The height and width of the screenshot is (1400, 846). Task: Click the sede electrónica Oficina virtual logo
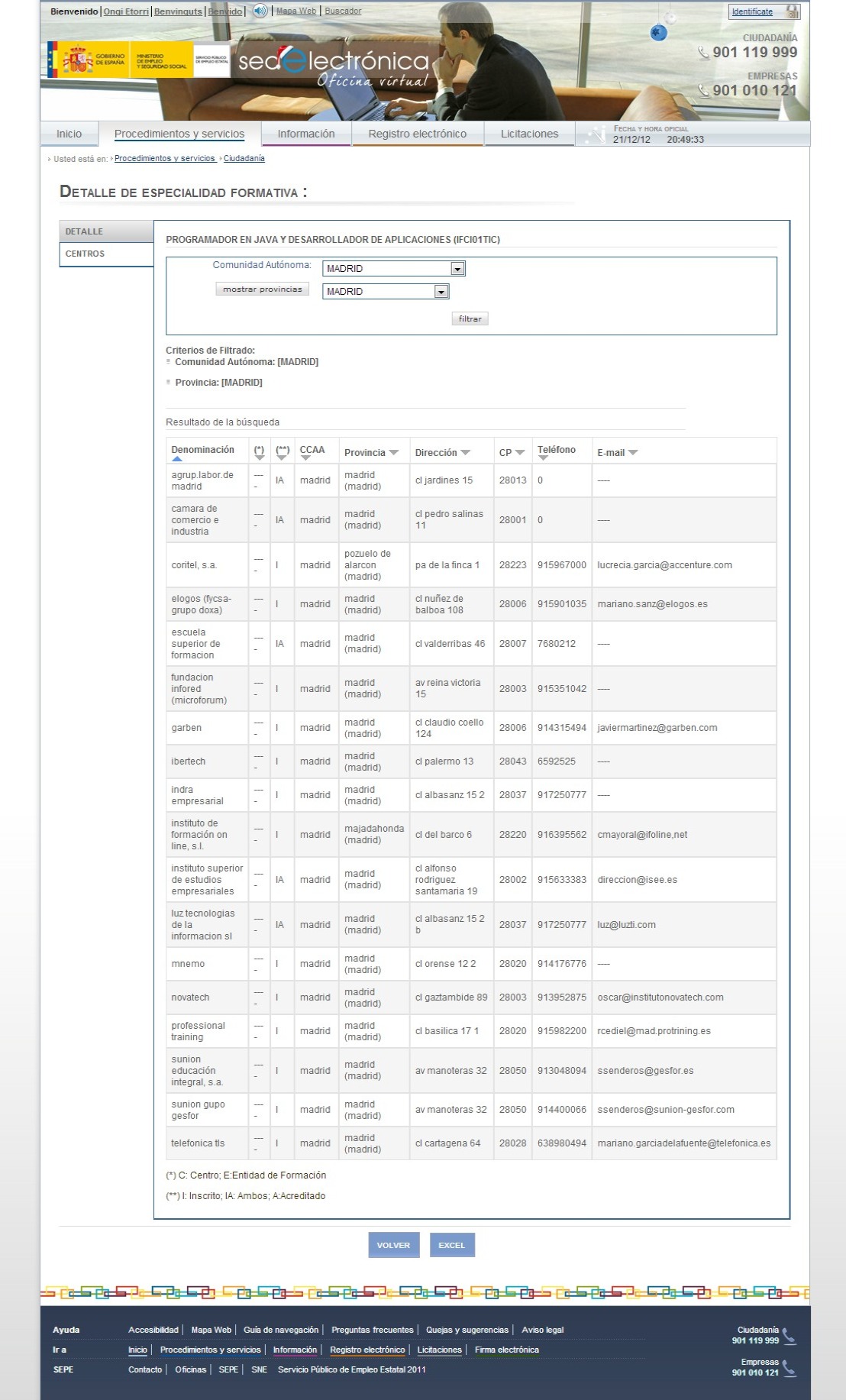point(334,67)
